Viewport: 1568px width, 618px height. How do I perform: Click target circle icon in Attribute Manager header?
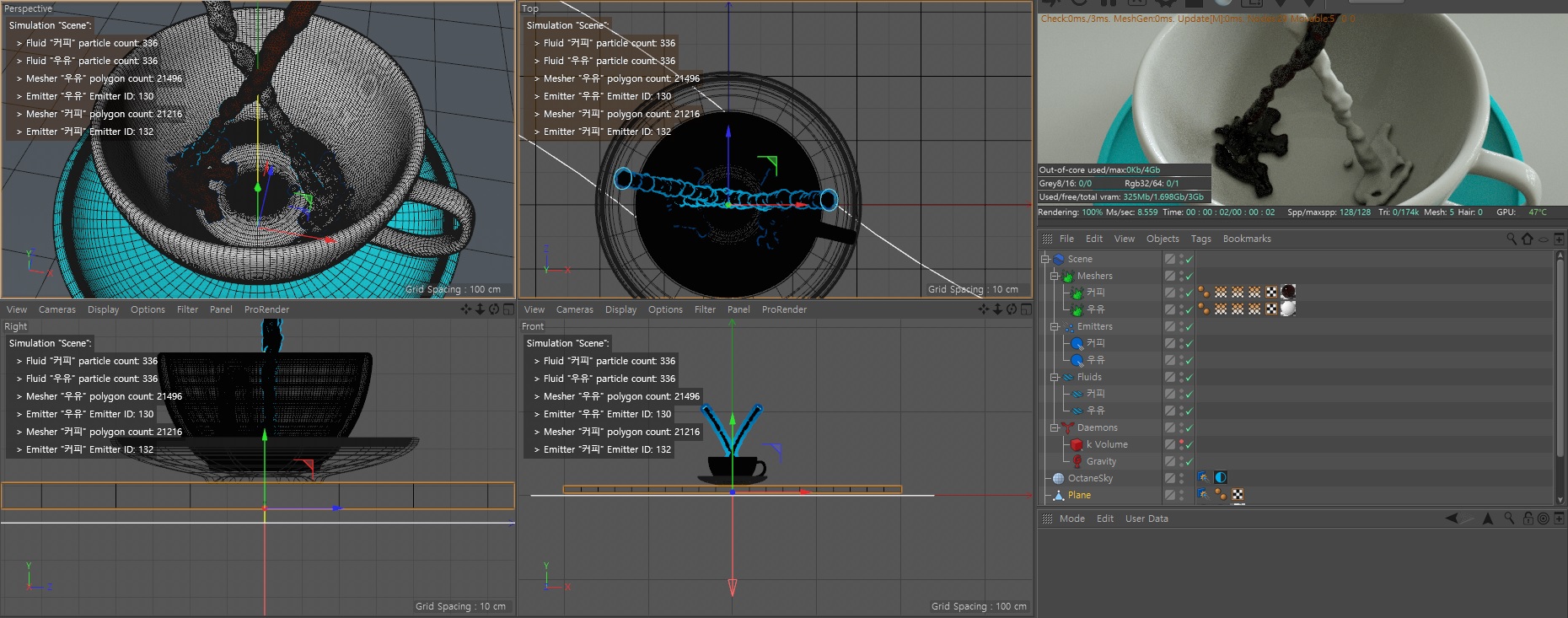1544,519
